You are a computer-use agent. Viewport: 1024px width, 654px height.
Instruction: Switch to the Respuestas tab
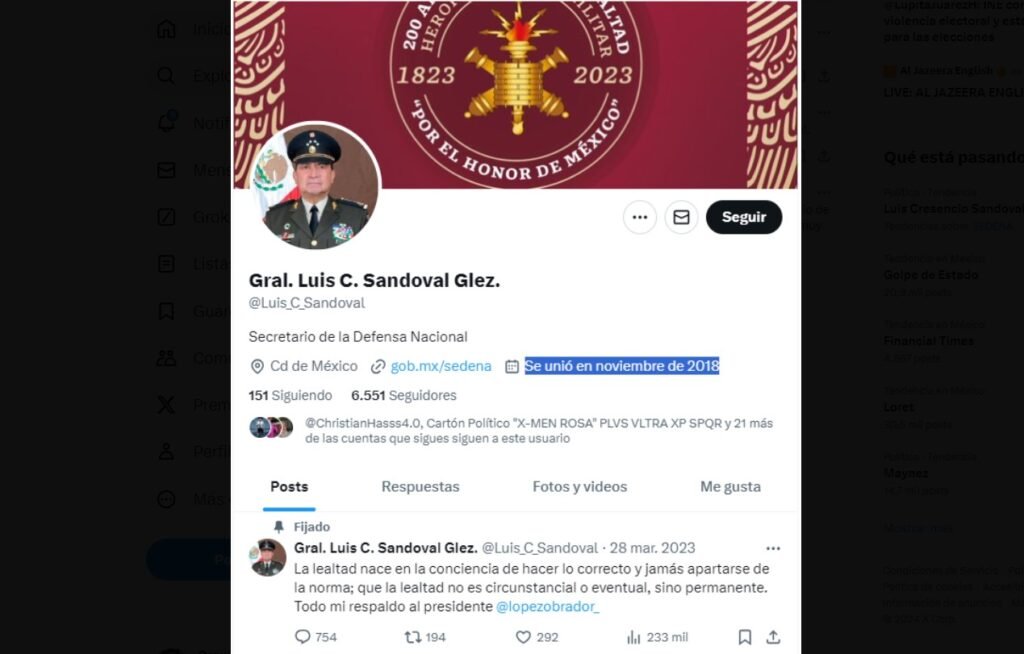(x=420, y=487)
